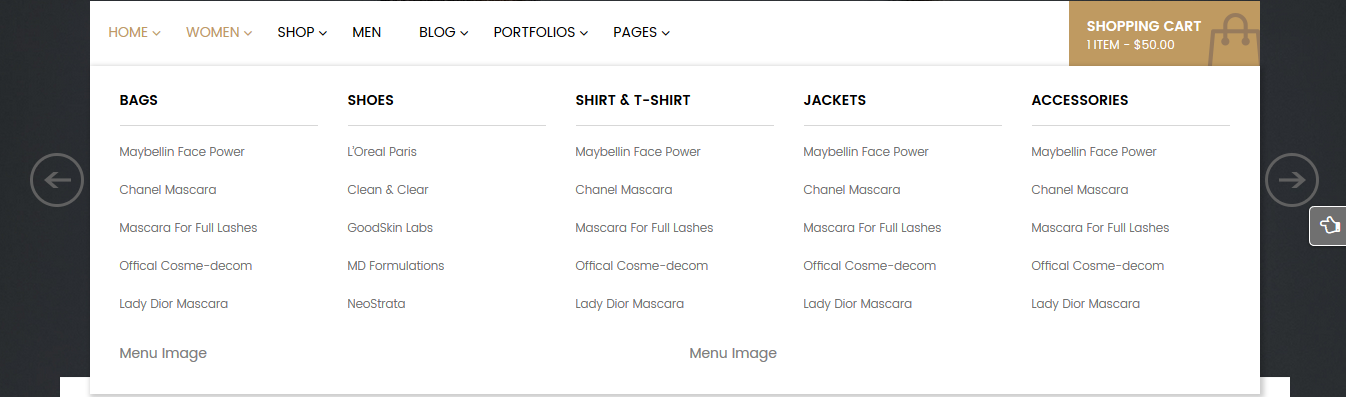The image size is (1346, 397).
Task: Click the pointing hand side tab icon
Action: [x=1329, y=225]
